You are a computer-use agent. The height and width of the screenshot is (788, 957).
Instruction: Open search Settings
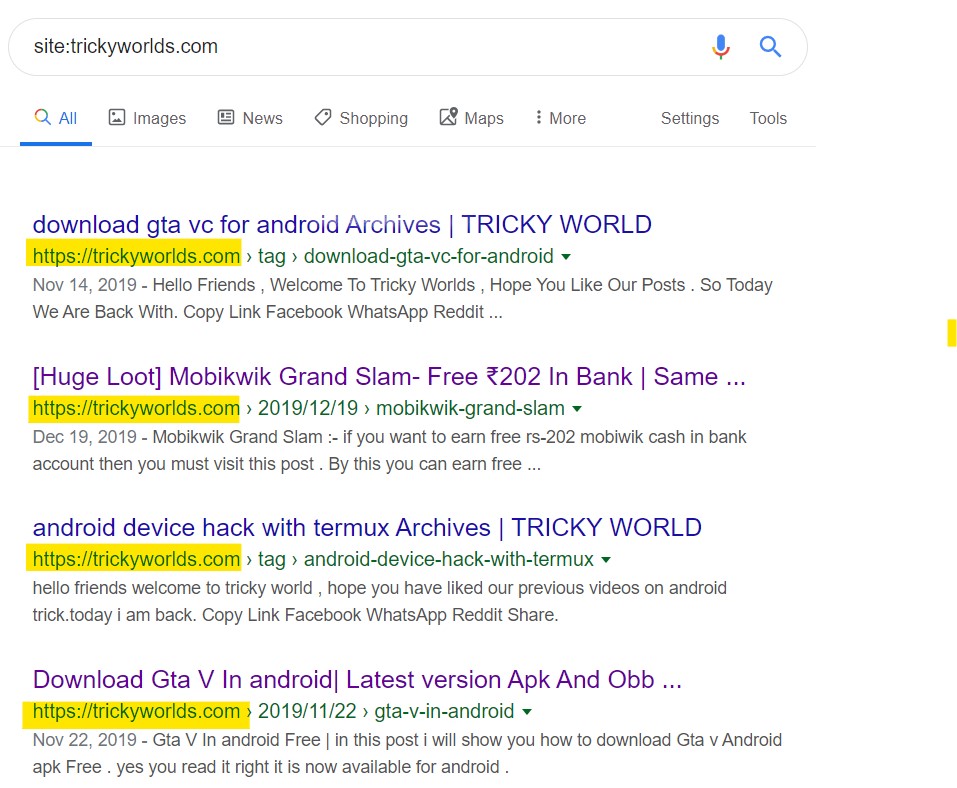690,118
